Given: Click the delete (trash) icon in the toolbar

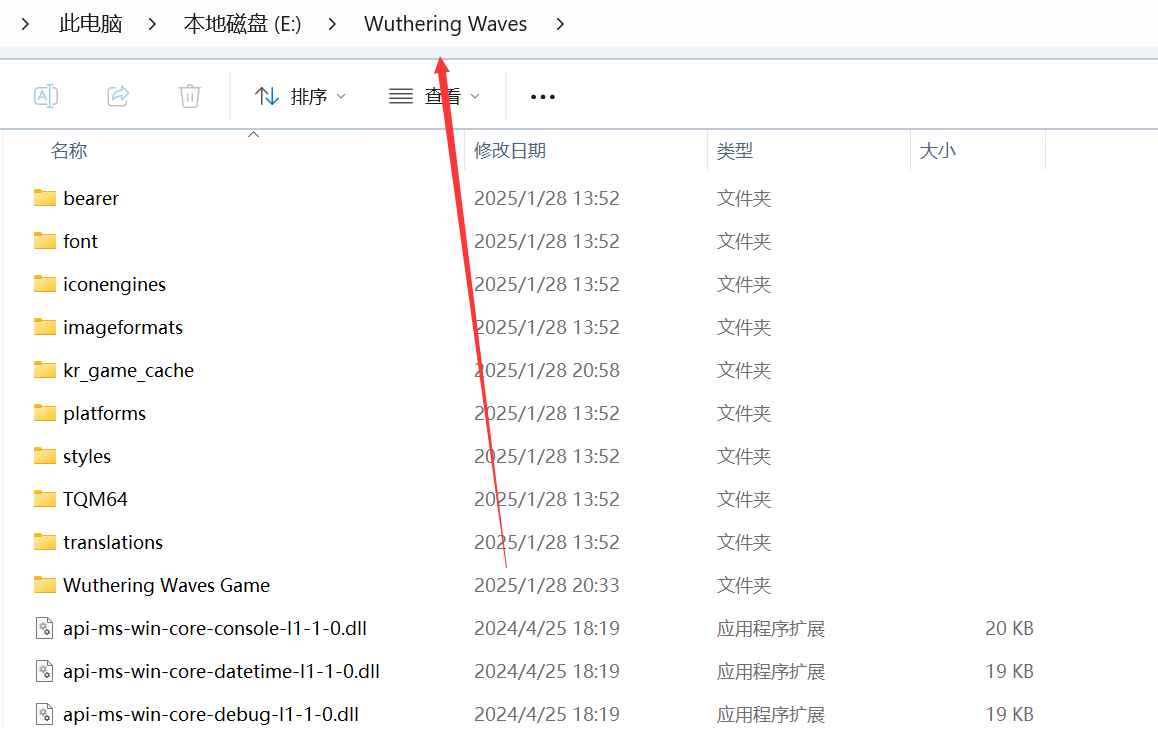Looking at the screenshot, I should (189, 95).
